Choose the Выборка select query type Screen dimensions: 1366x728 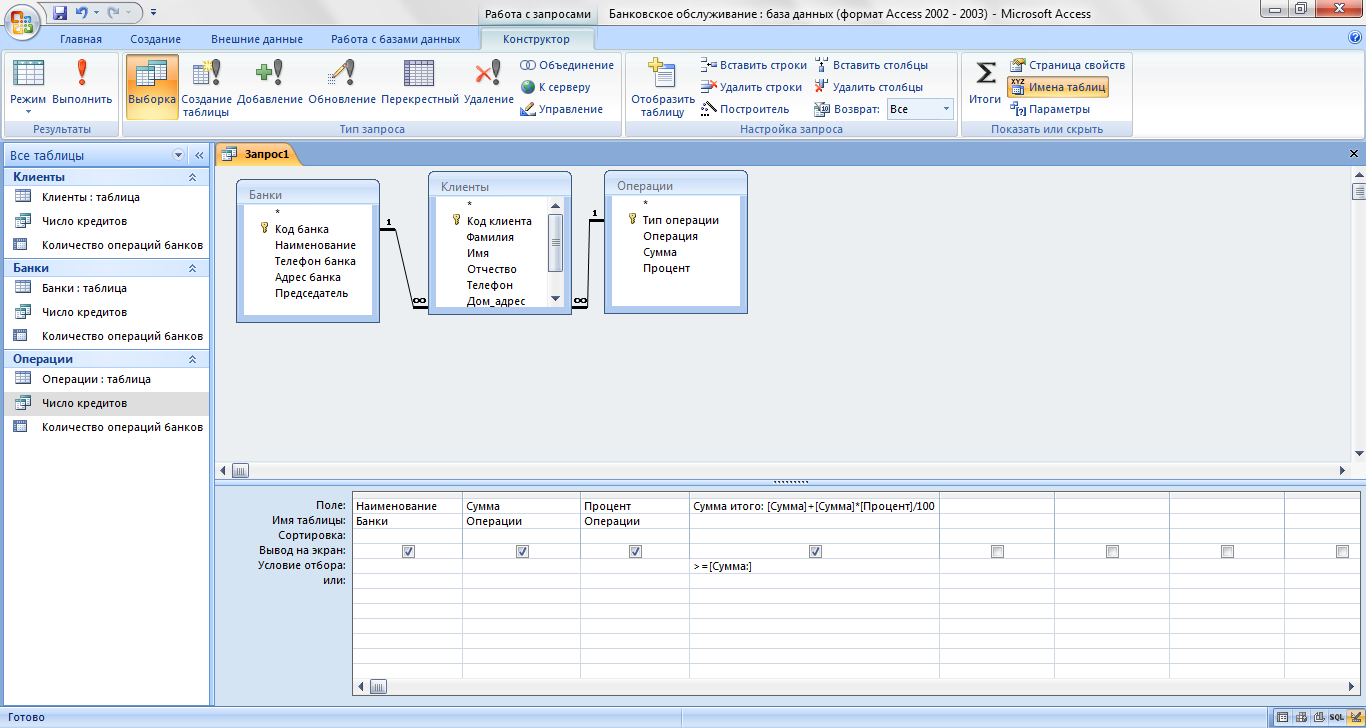point(152,86)
